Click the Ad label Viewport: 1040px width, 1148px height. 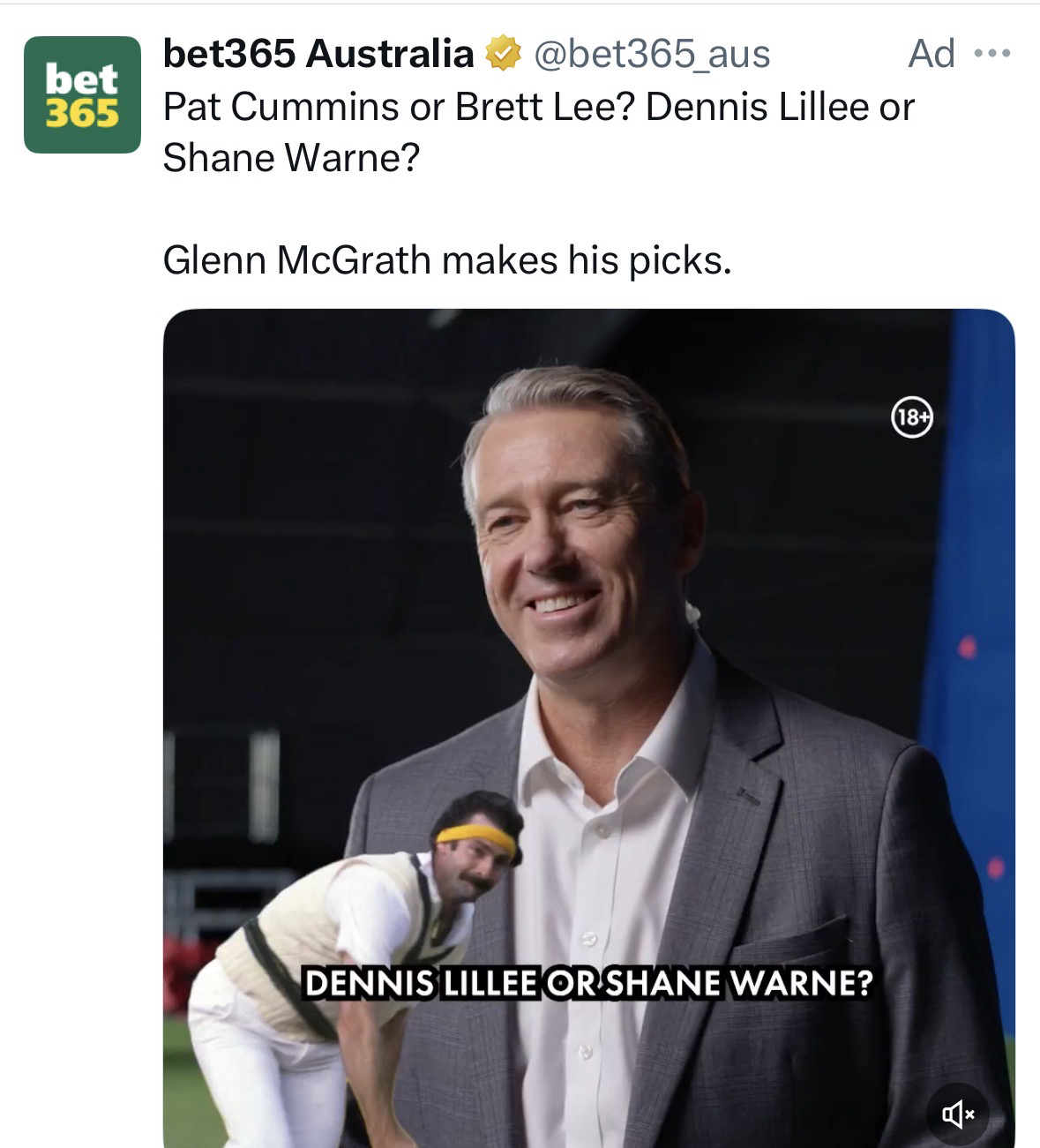coord(931,55)
